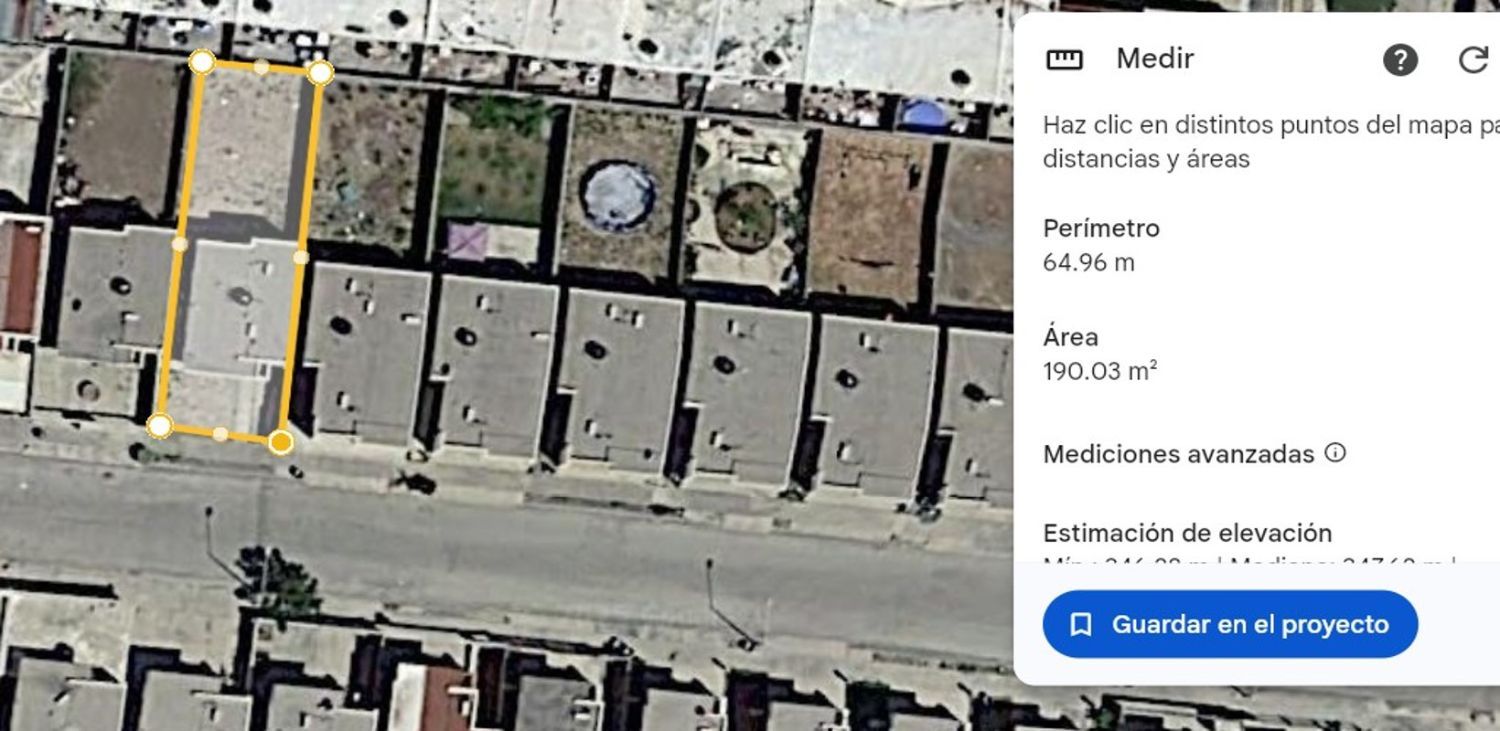Select the bottom-left polygon vertex

click(x=160, y=426)
